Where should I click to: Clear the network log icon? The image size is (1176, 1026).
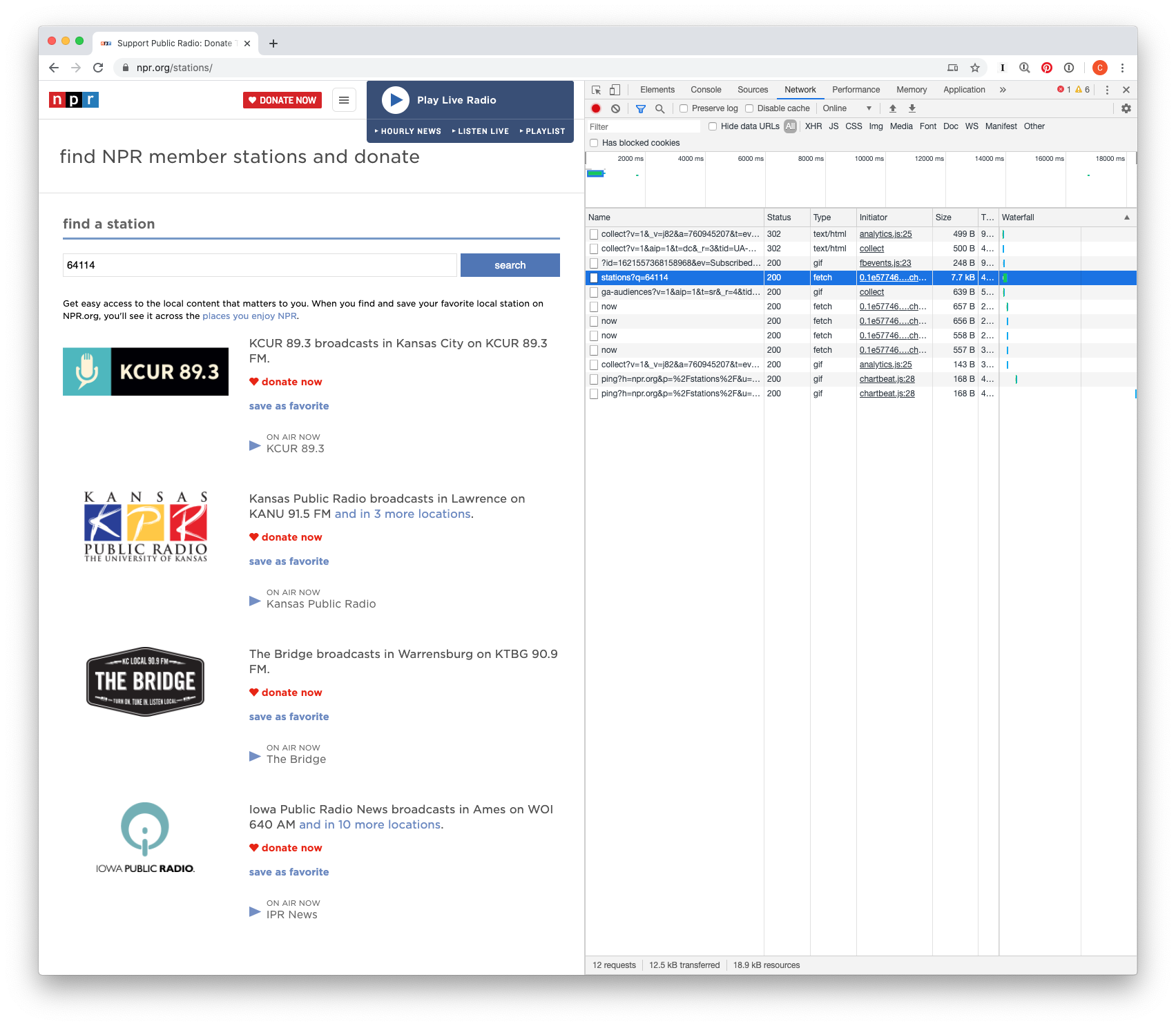615,108
